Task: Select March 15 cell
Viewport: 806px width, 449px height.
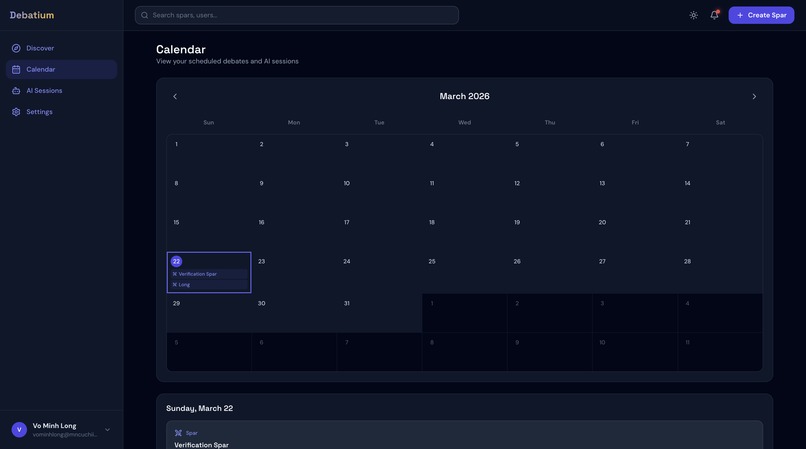Action: pyautogui.click(x=209, y=232)
